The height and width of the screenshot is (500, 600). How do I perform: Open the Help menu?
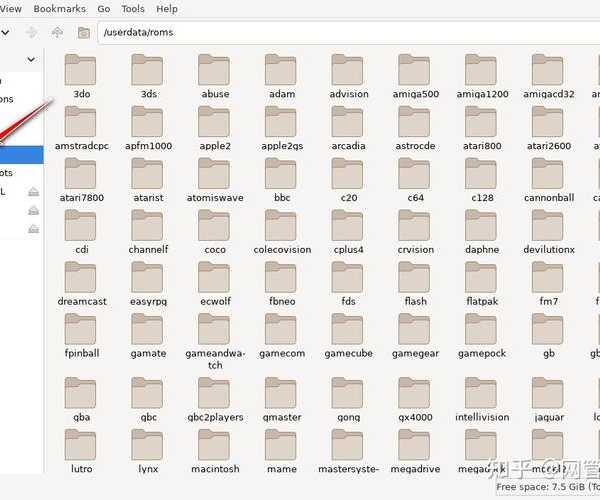tap(167, 9)
